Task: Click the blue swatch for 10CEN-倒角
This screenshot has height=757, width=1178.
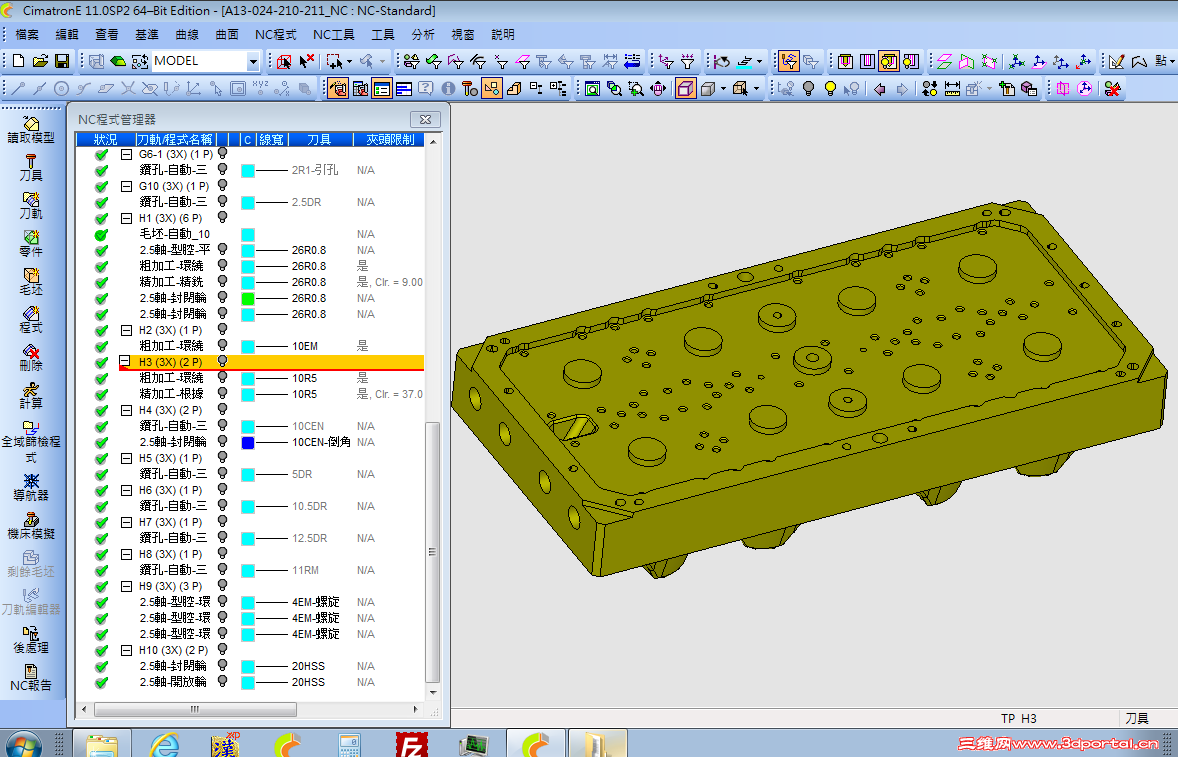Action: pyautogui.click(x=248, y=442)
